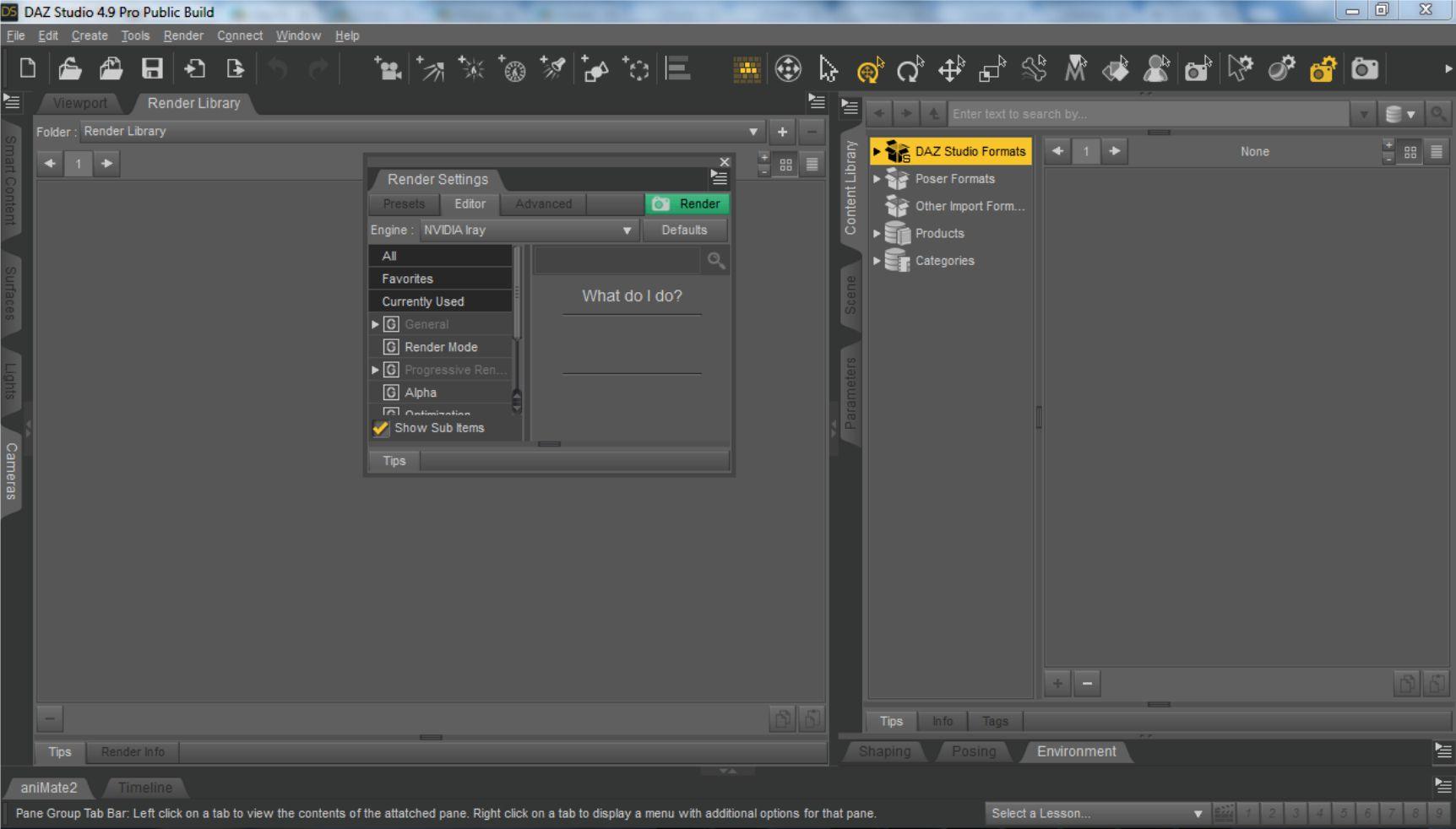The image size is (1456, 829).
Task: Expand the Progressive Rendering group
Action: click(375, 370)
